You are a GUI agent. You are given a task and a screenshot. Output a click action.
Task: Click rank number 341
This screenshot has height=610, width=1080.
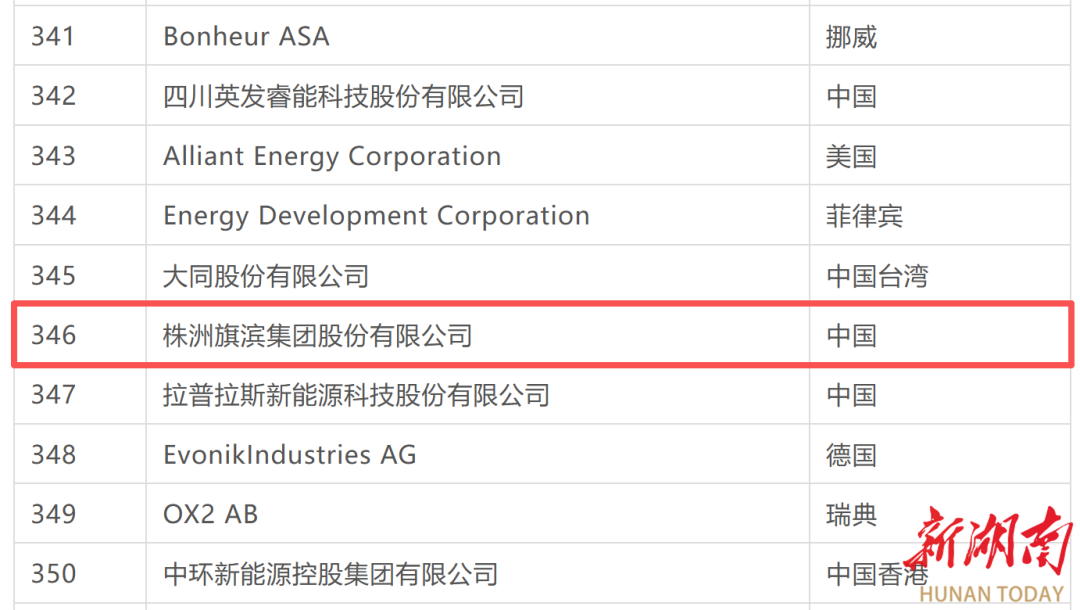click(53, 37)
